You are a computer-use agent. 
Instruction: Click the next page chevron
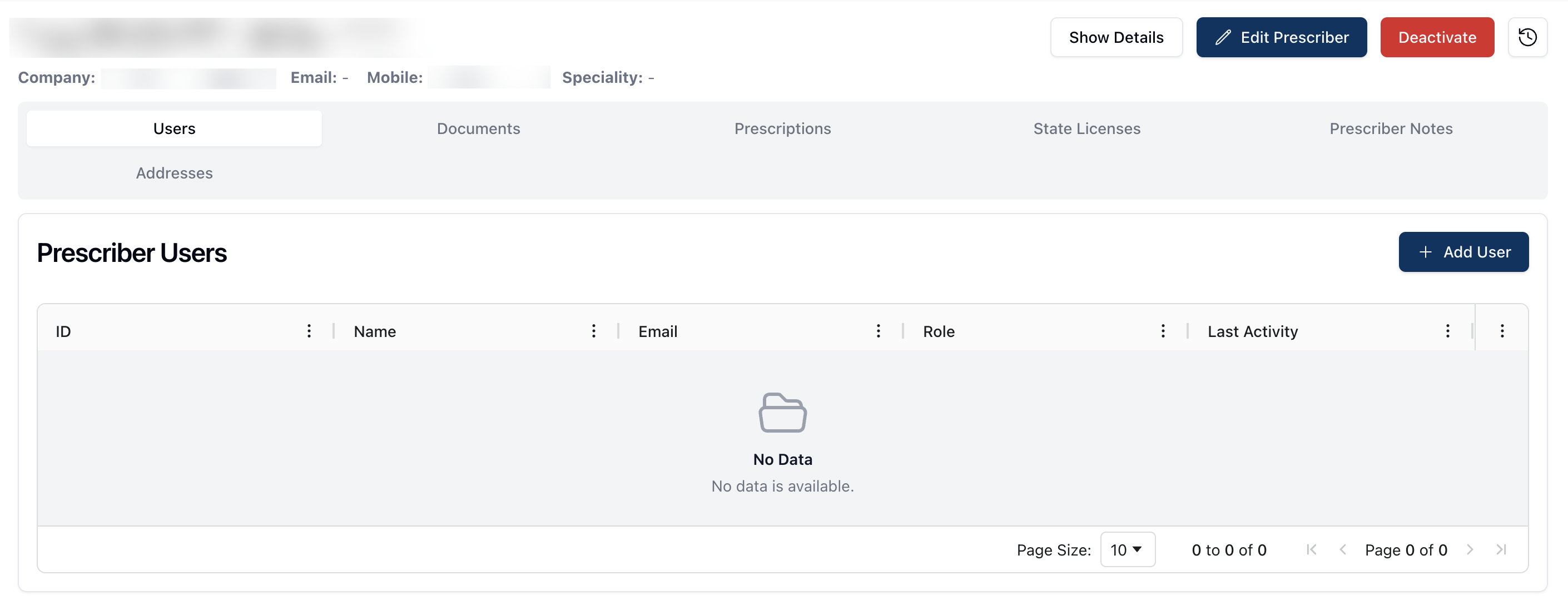pos(1470,550)
